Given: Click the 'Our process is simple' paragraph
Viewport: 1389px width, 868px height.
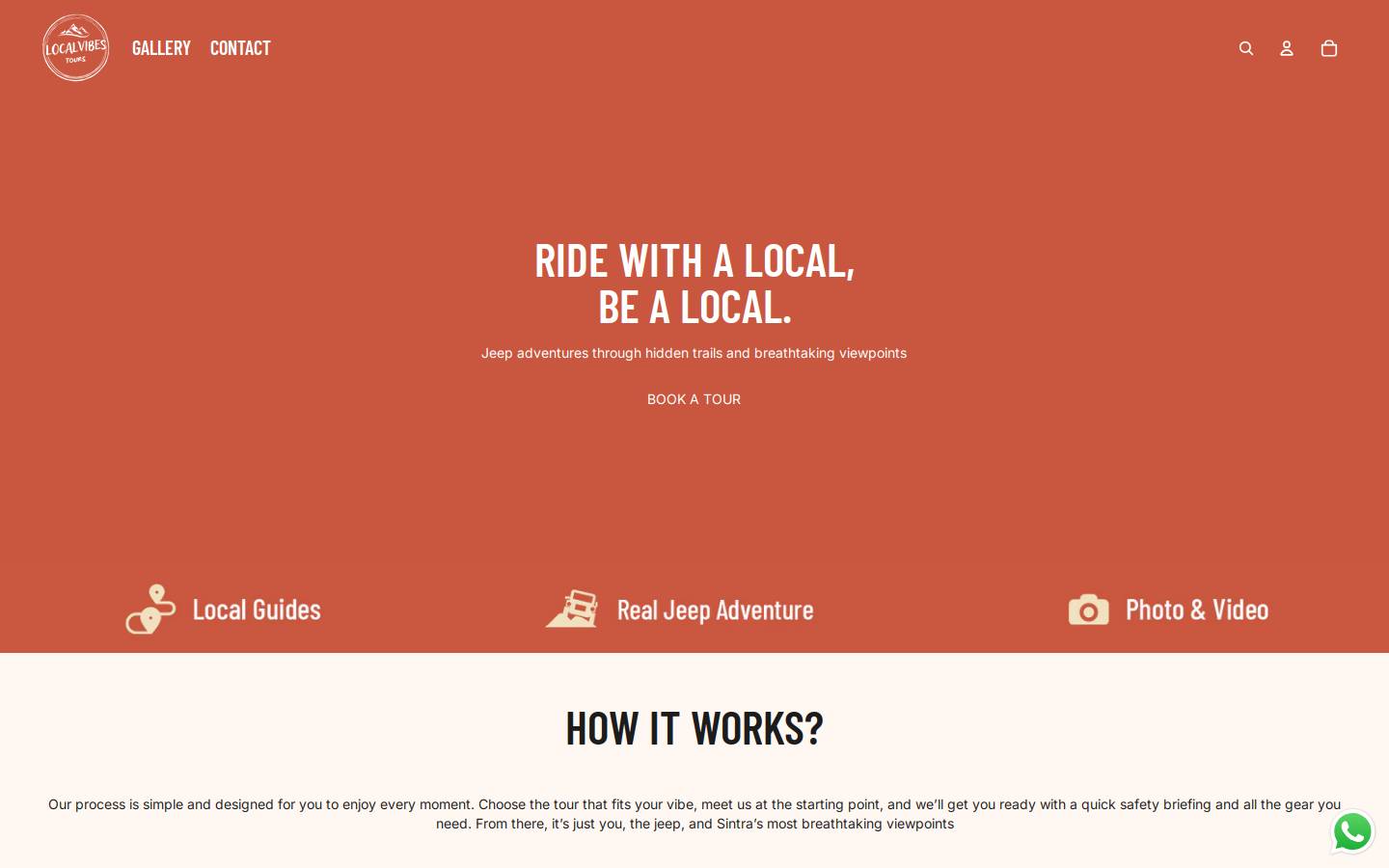Looking at the screenshot, I should [694, 814].
